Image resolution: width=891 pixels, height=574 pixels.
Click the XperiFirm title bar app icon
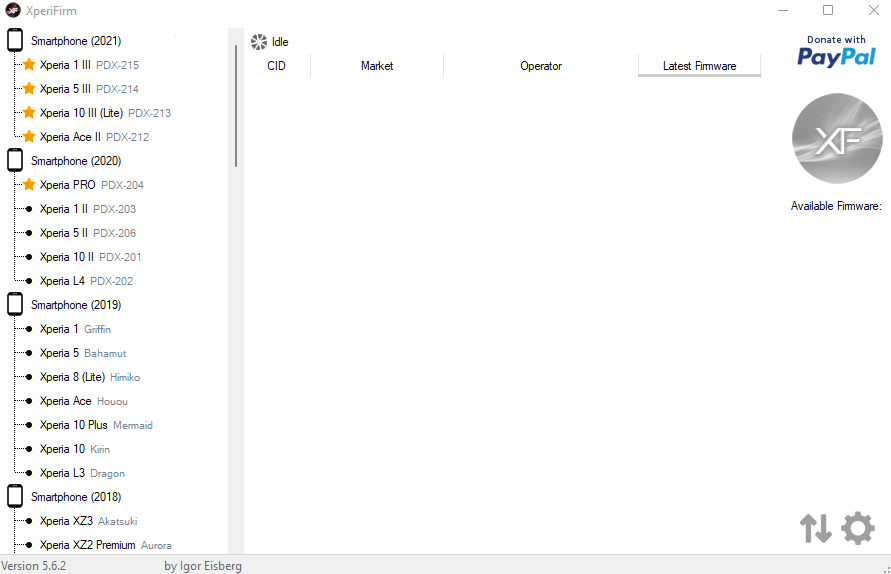[x=13, y=10]
